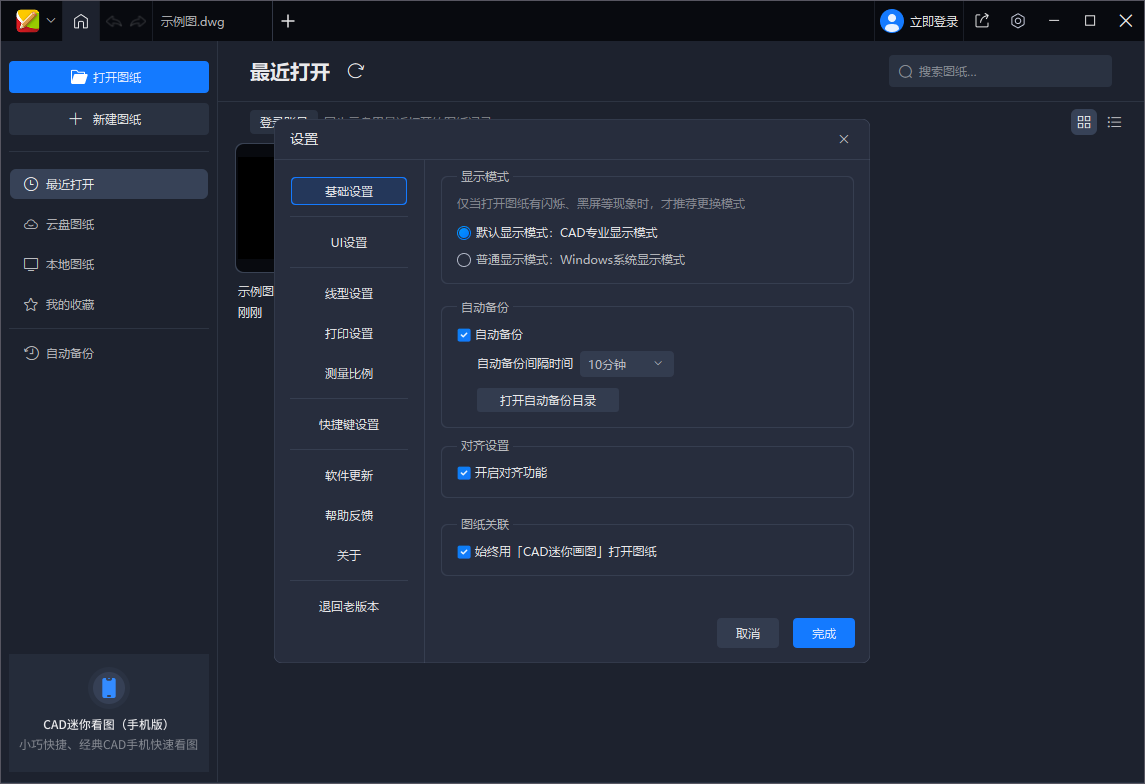The height and width of the screenshot is (784, 1145).
Task: Switch to list view of drawings
Action: pyautogui.click(x=1114, y=121)
